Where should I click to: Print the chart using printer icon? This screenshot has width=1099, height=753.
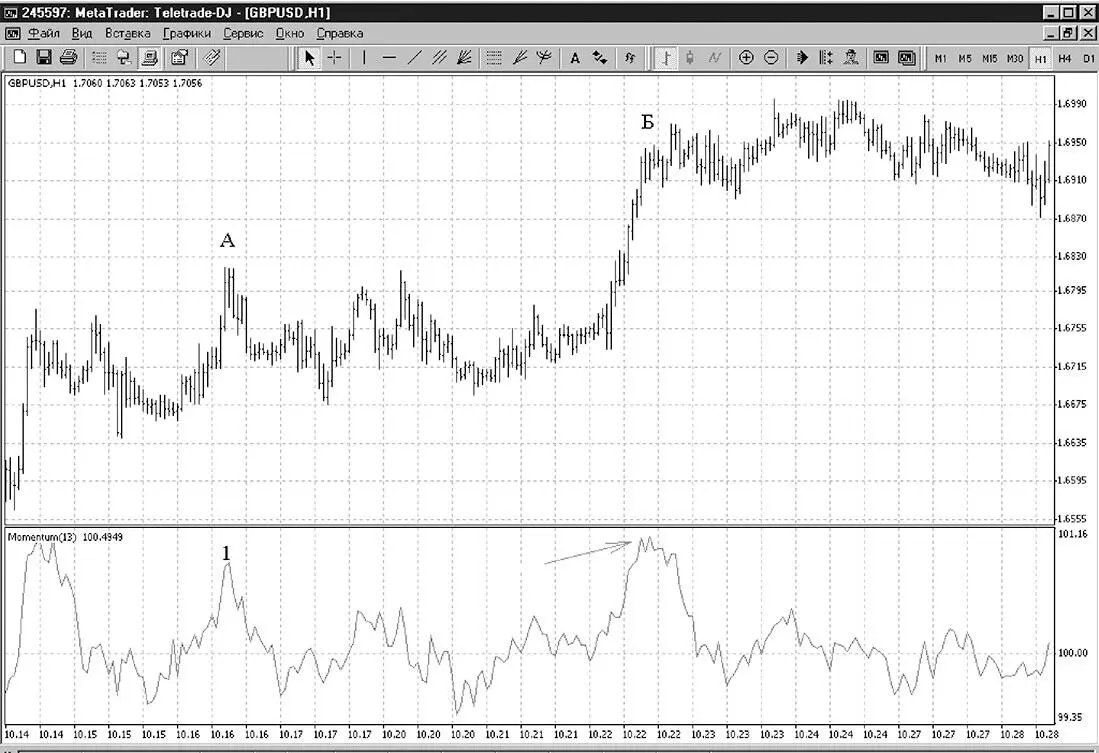(x=68, y=57)
